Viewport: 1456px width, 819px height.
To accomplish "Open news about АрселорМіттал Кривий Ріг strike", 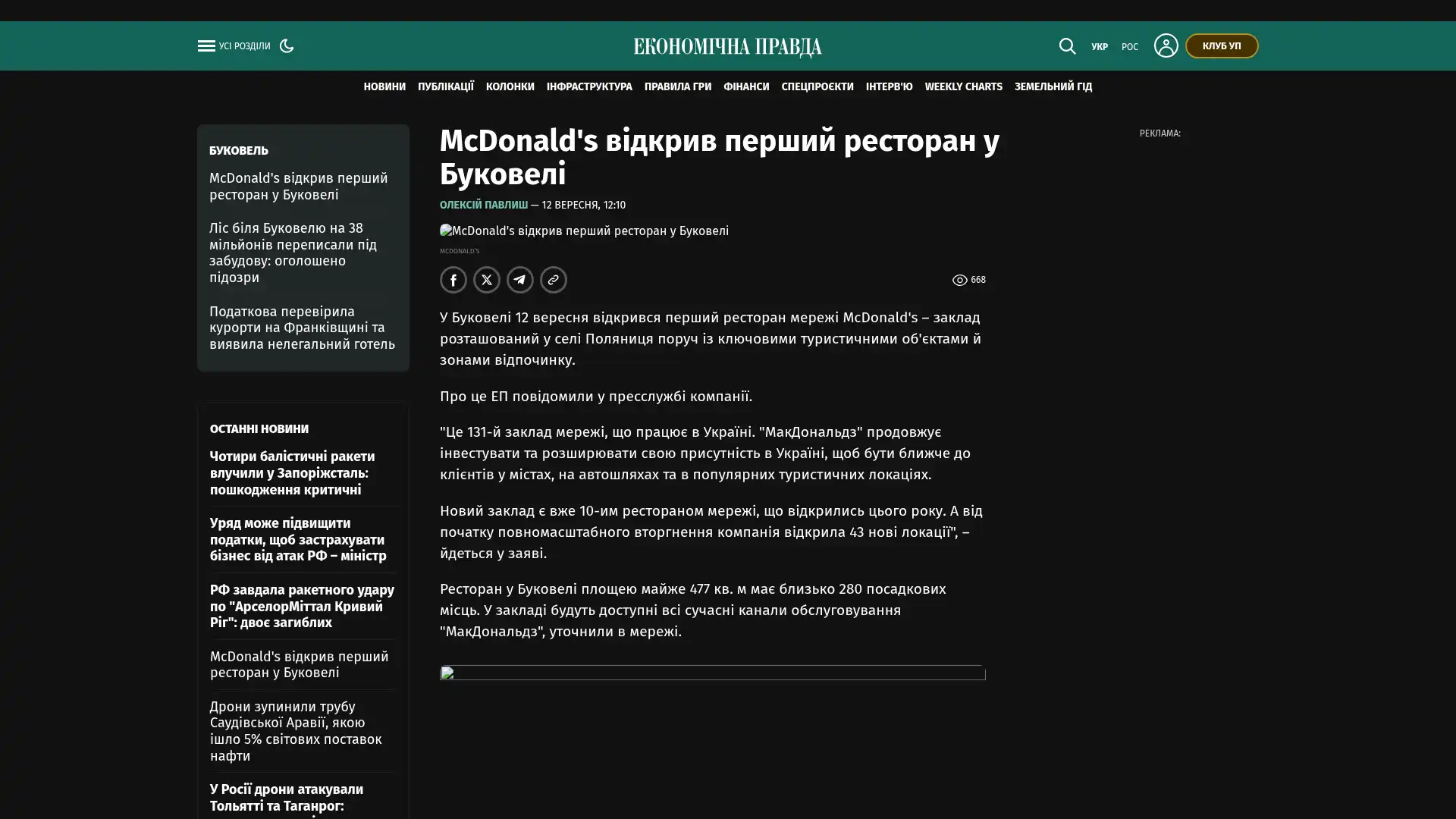I will [303, 606].
